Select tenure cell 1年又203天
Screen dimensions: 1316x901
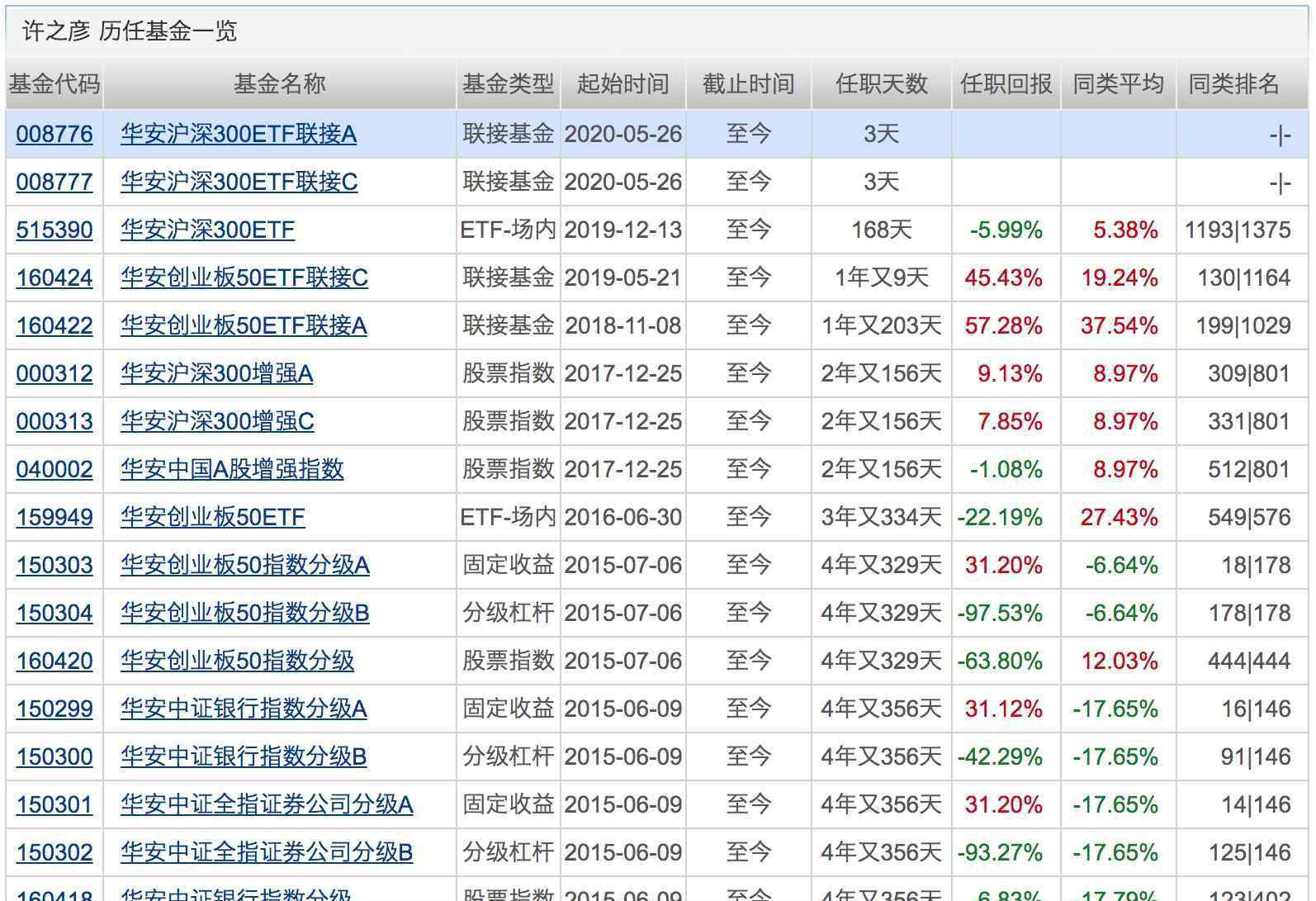[x=882, y=325]
